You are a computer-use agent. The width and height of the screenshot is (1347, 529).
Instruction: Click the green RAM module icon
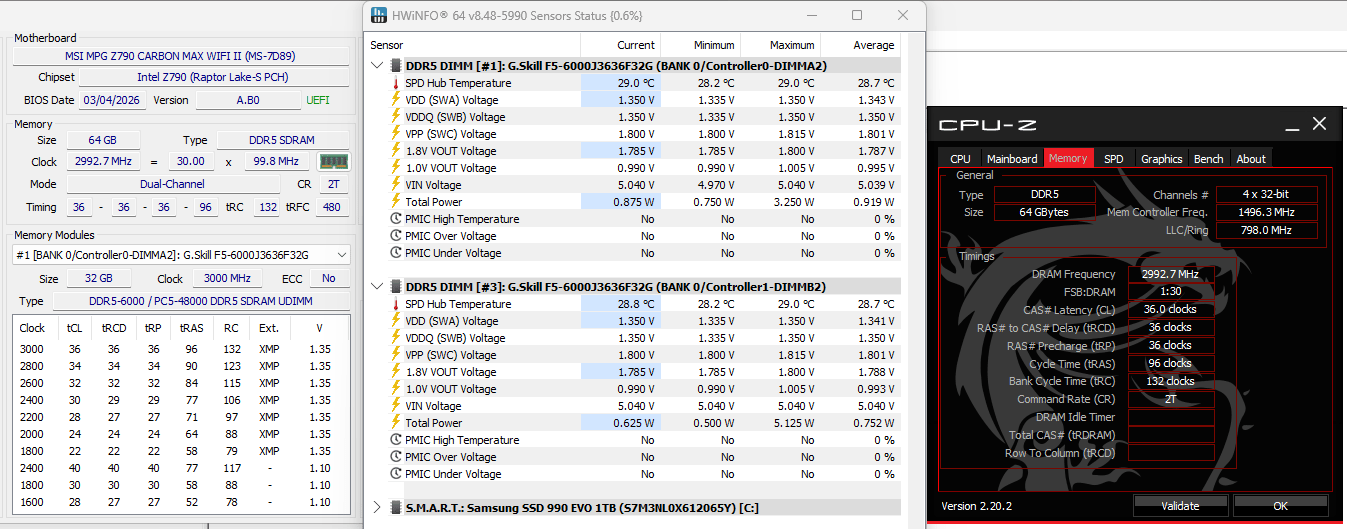click(x=333, y=161)
